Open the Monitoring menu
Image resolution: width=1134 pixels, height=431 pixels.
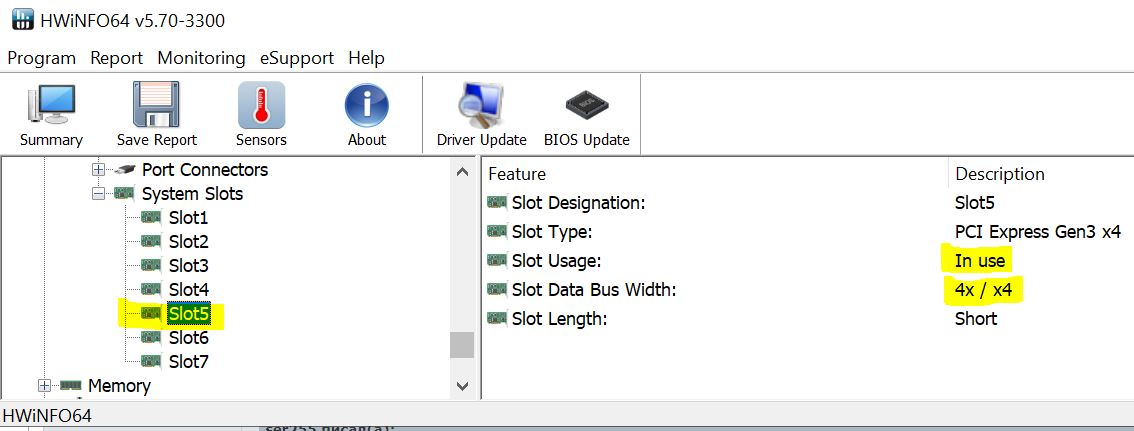[x=201, y=58]
